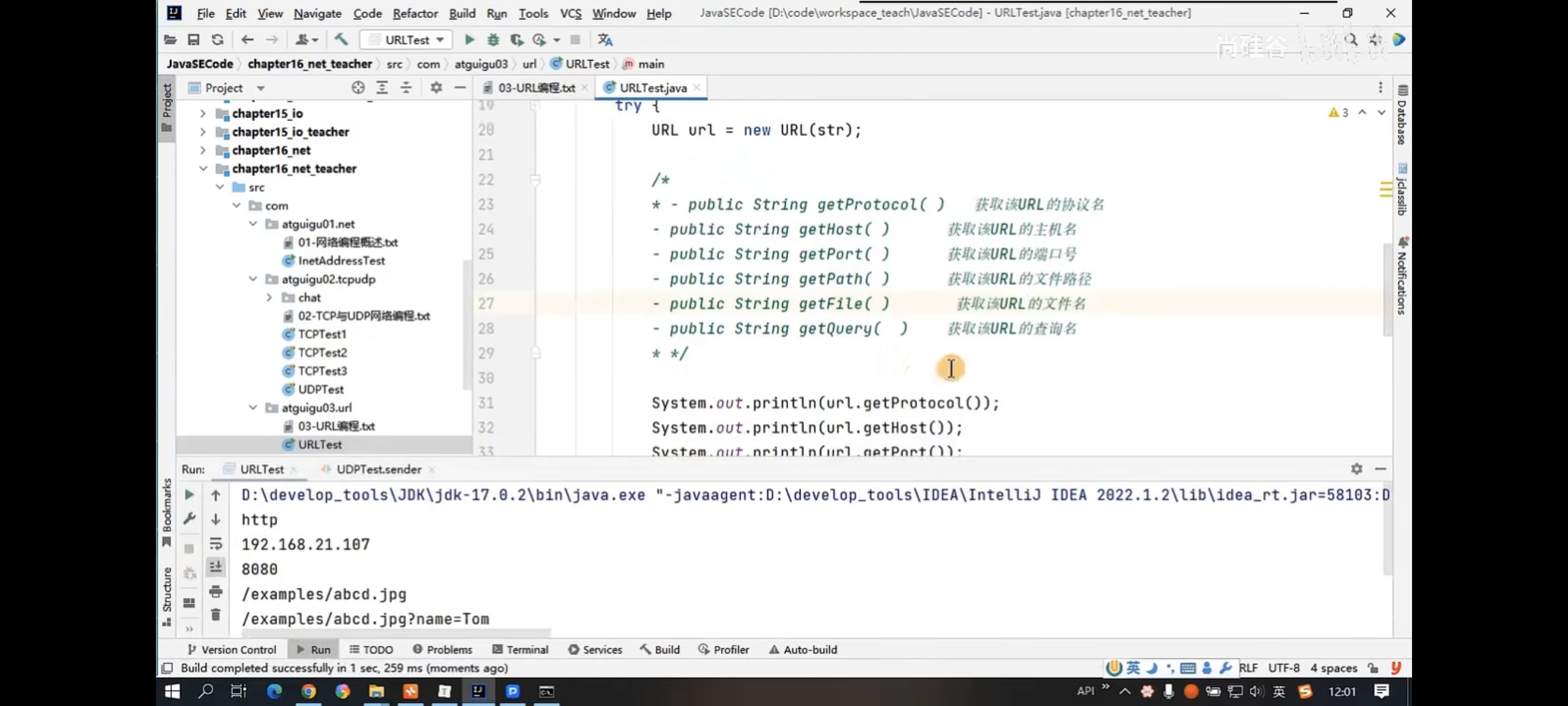The height and width of the screenshot is (706, 1568).
Task: Rerun URLTest from Run panel
Action: click(190, 494)
